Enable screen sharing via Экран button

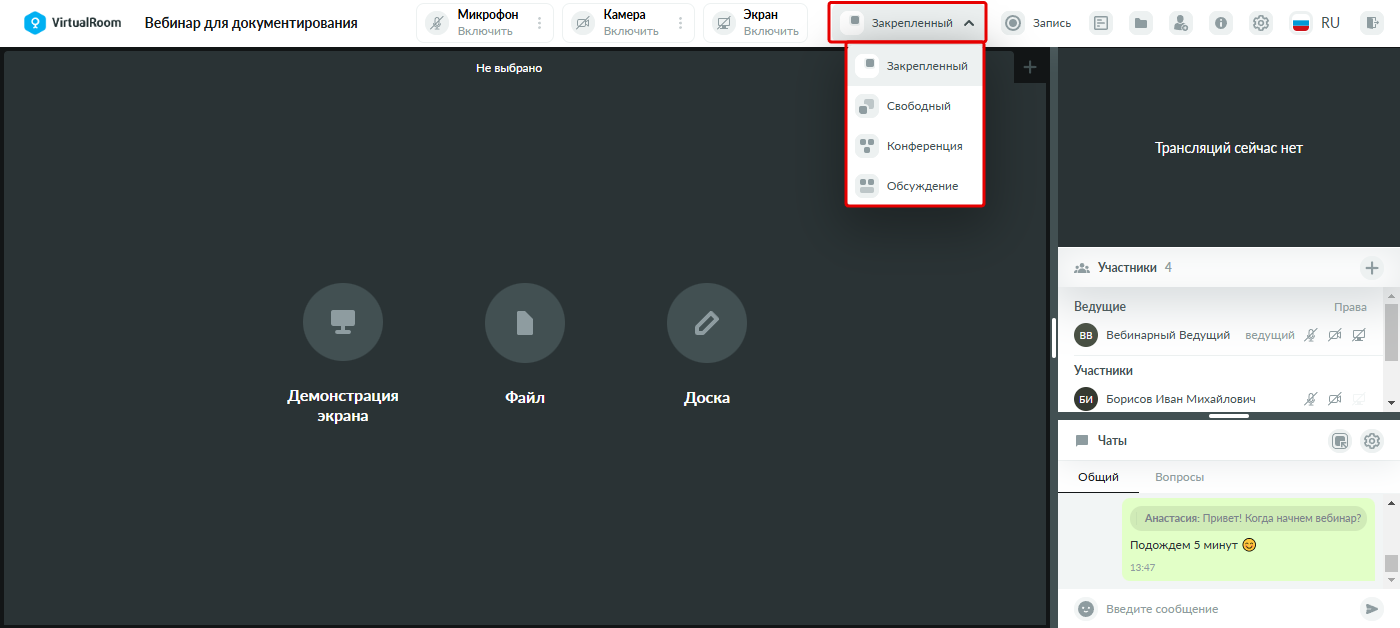click(x=755, y=23)
